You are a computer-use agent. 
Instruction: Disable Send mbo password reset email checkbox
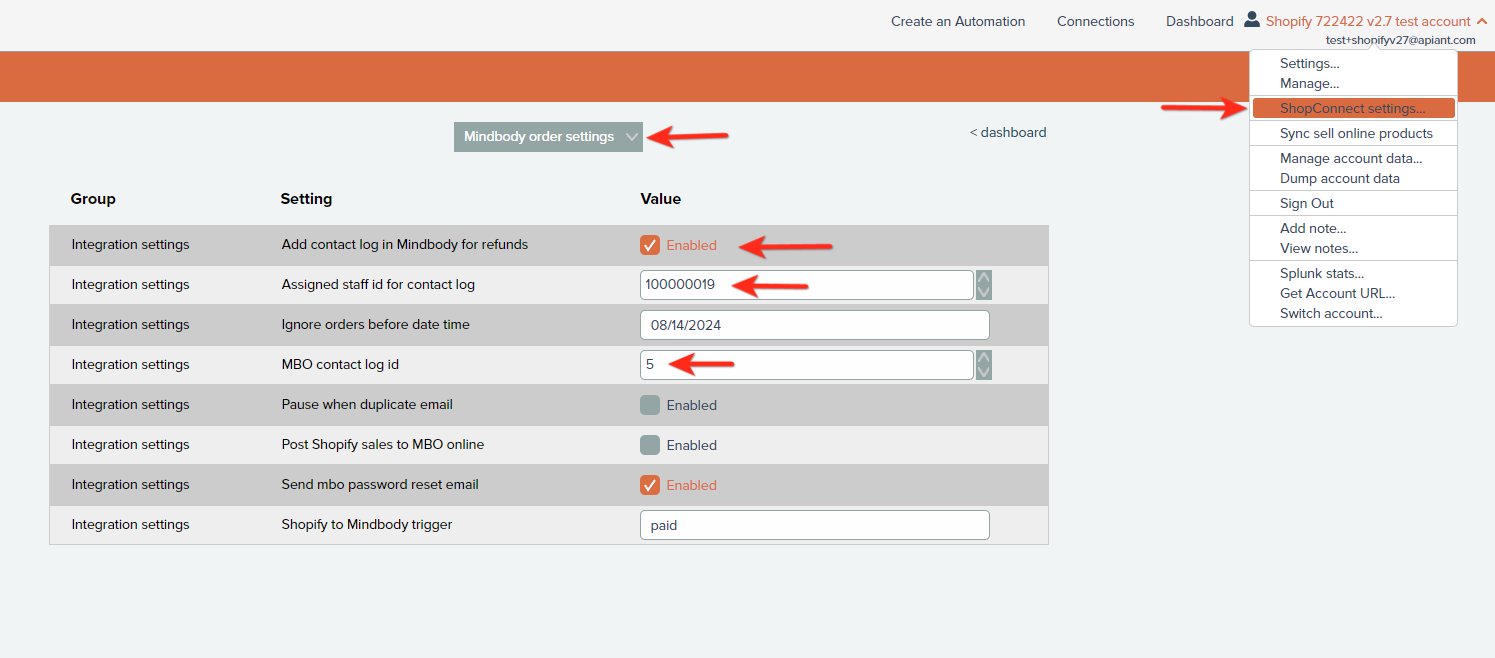(650, 485)
